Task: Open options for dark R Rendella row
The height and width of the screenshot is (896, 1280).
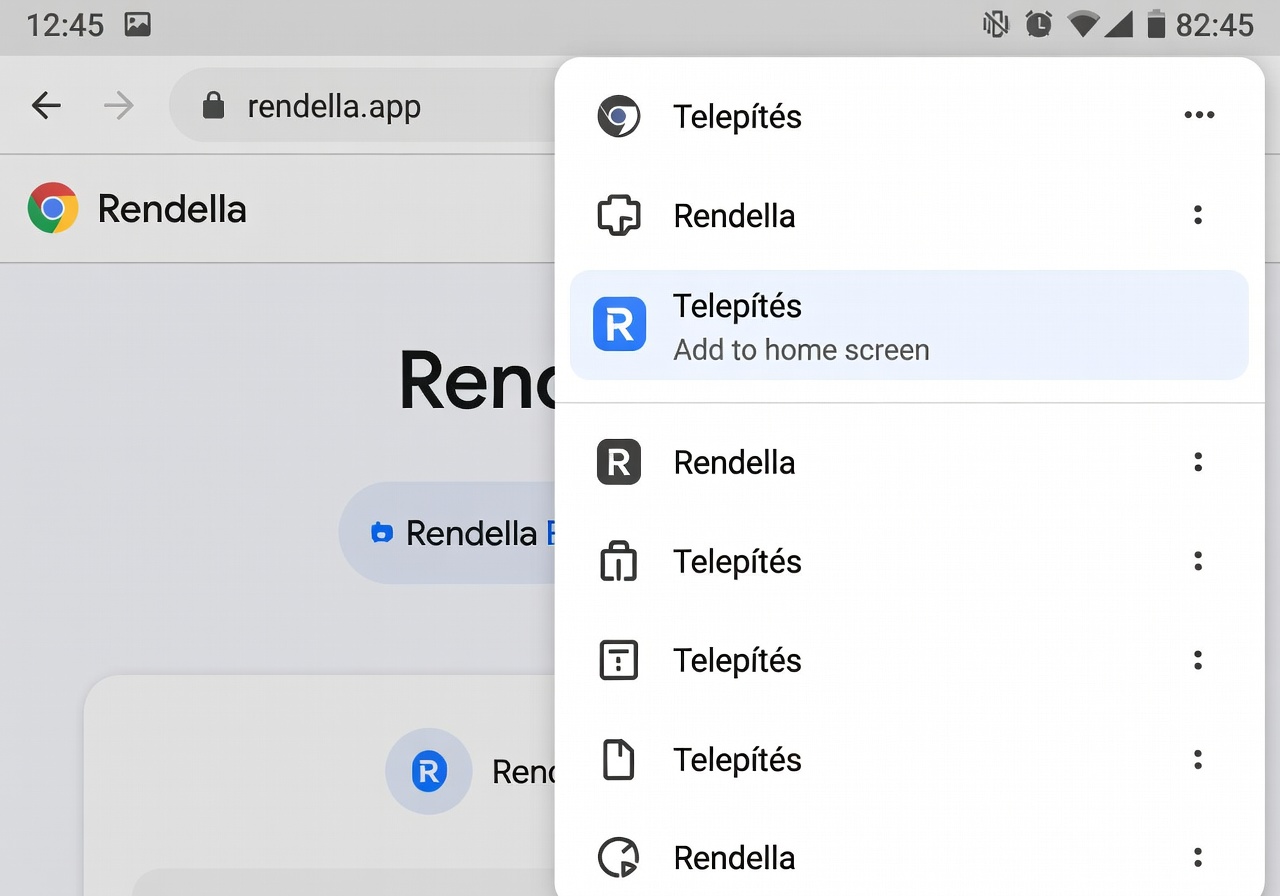Action: click(1198, 462)
